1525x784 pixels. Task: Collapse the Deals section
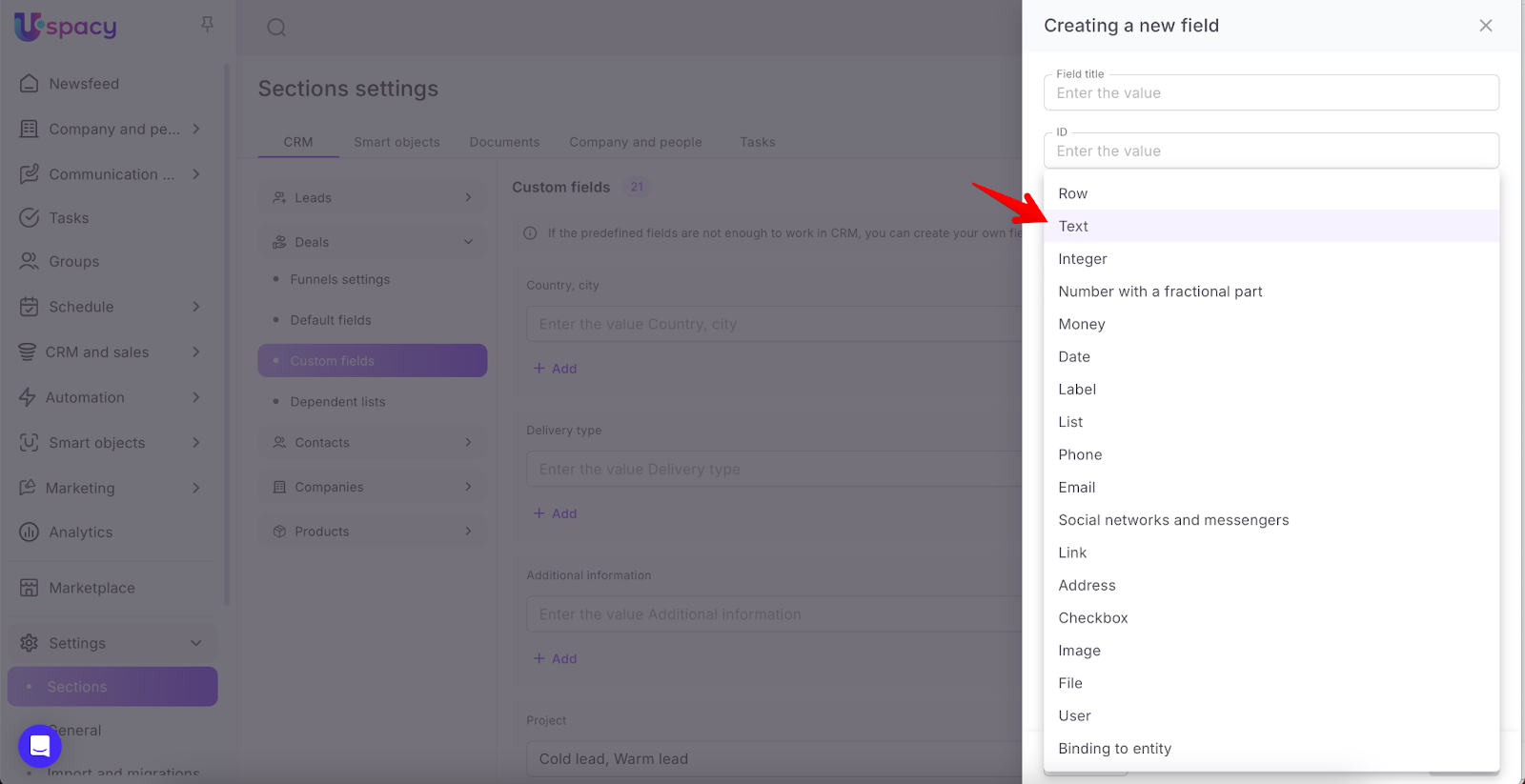click(468, 242)
